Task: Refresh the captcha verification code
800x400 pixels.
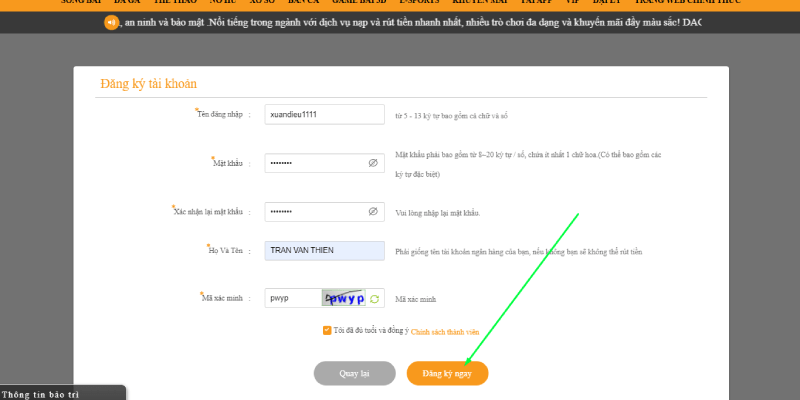Action: (x=374, y=299)
